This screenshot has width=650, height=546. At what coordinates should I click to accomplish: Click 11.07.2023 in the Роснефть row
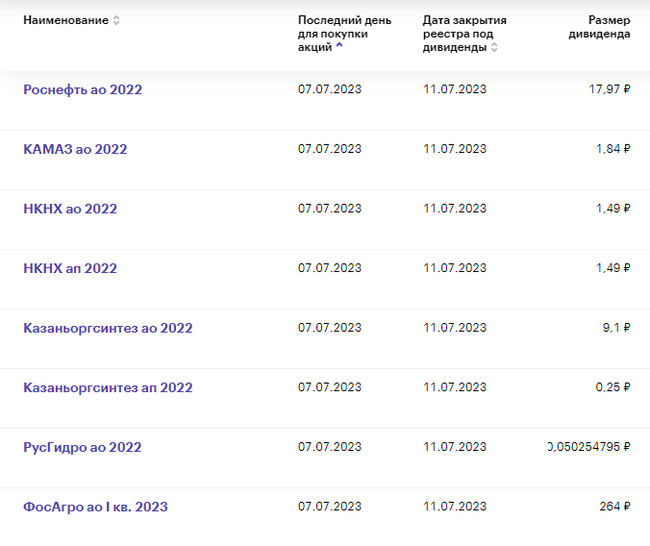(x=455, y=89)
